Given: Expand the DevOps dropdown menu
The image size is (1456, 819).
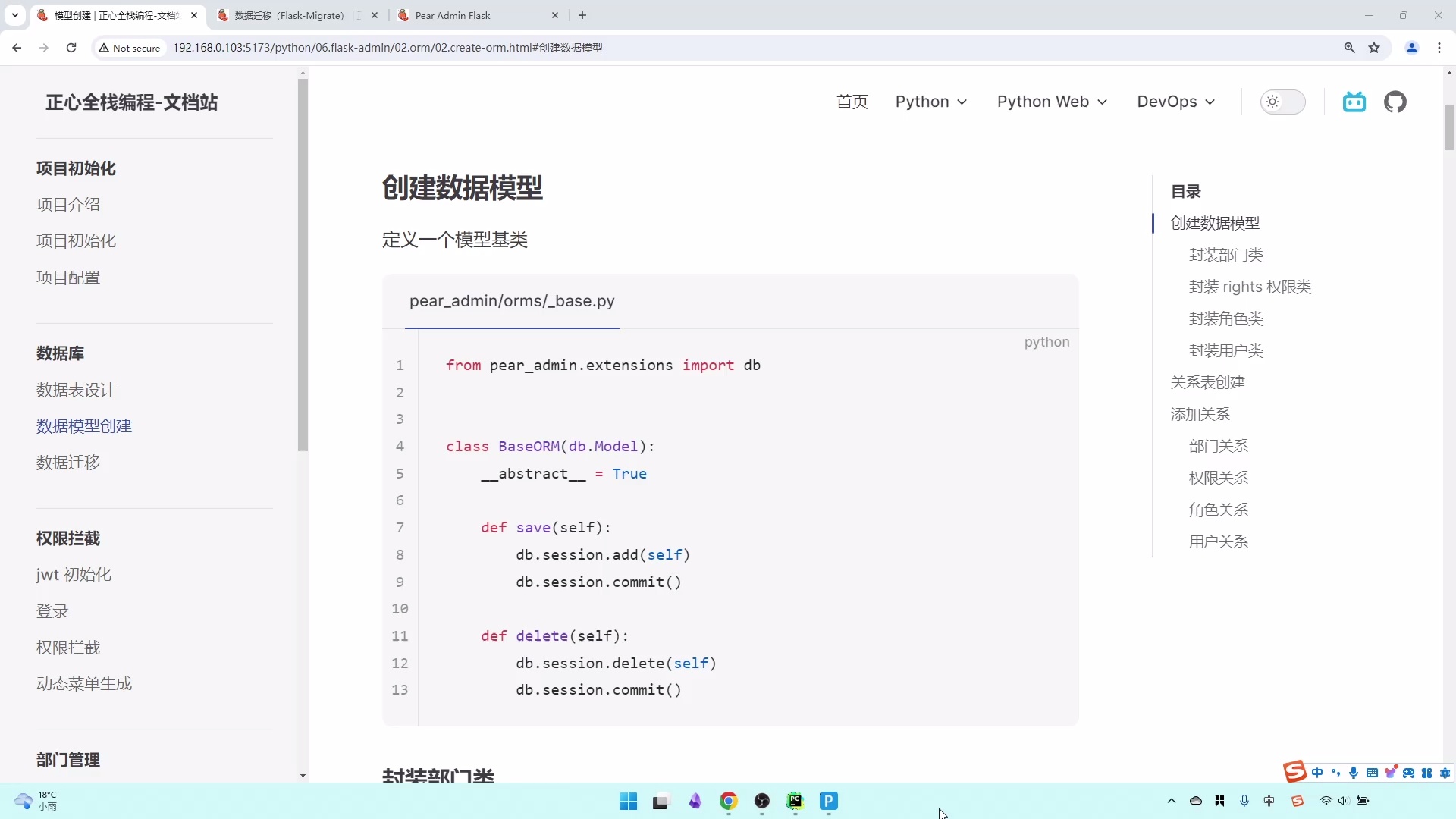Looking at the screenshot, I should click(x=1175, y=102).
